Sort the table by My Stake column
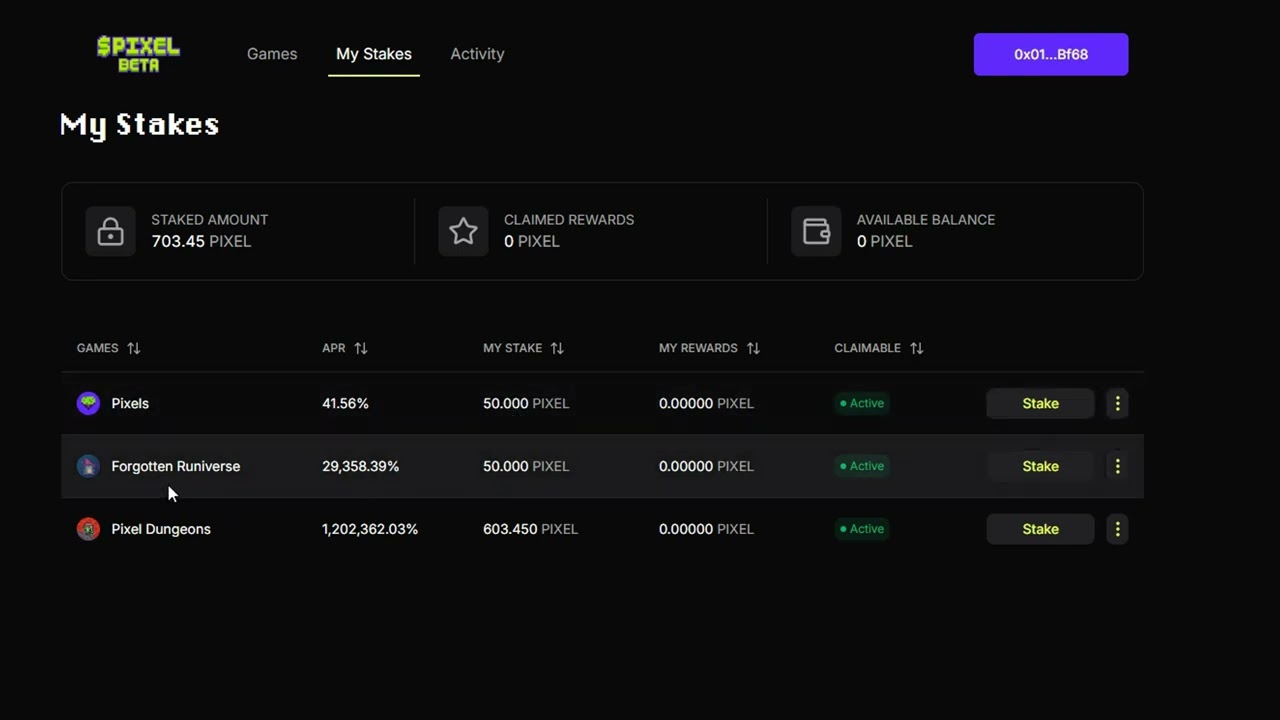This screenshot has height=720, width=1280. (524, 348)
